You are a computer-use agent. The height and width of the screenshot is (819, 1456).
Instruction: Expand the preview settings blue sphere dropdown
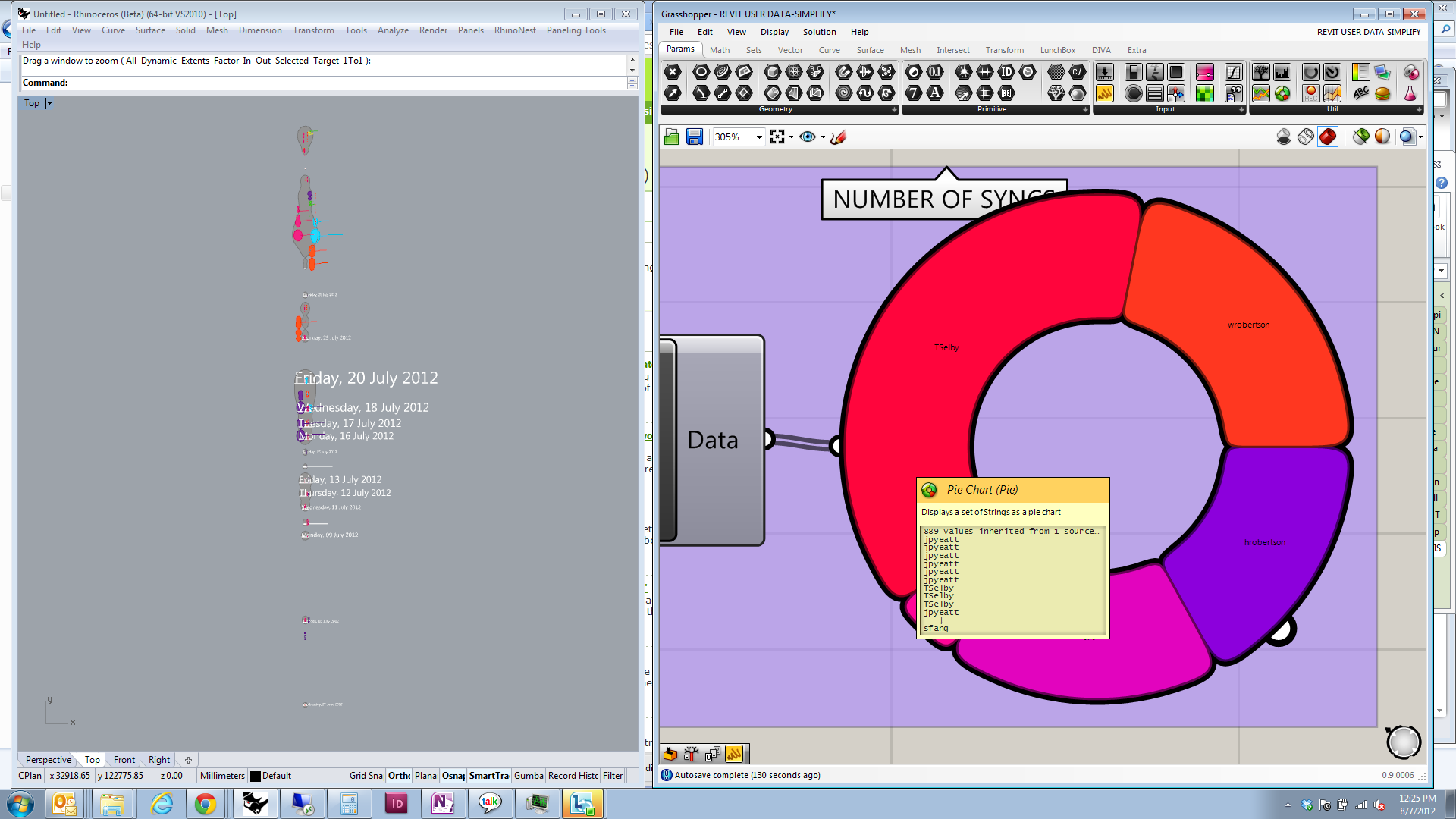coord(1420,137)
